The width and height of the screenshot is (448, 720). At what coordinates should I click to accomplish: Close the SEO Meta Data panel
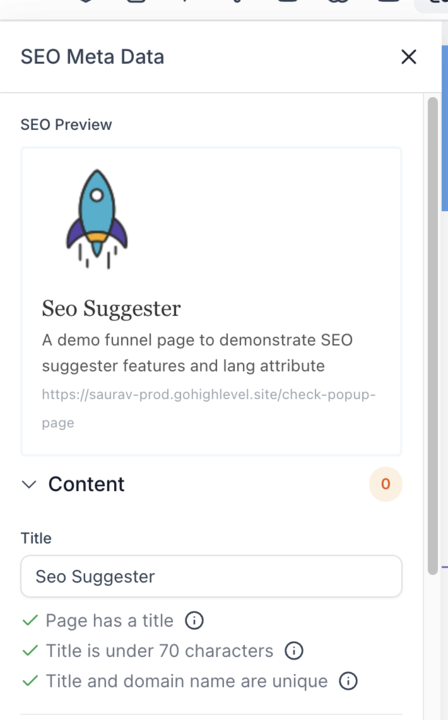[x=409, y=57]
